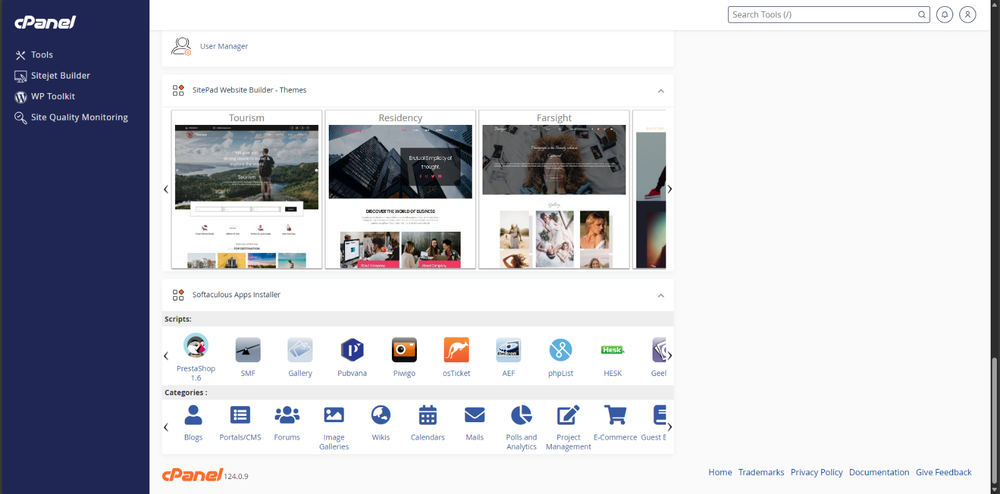Click the Softaculous section grid icon
The width and height of the screenshot is (1000, 494).
pyautogui.click(x=179, y=295)
